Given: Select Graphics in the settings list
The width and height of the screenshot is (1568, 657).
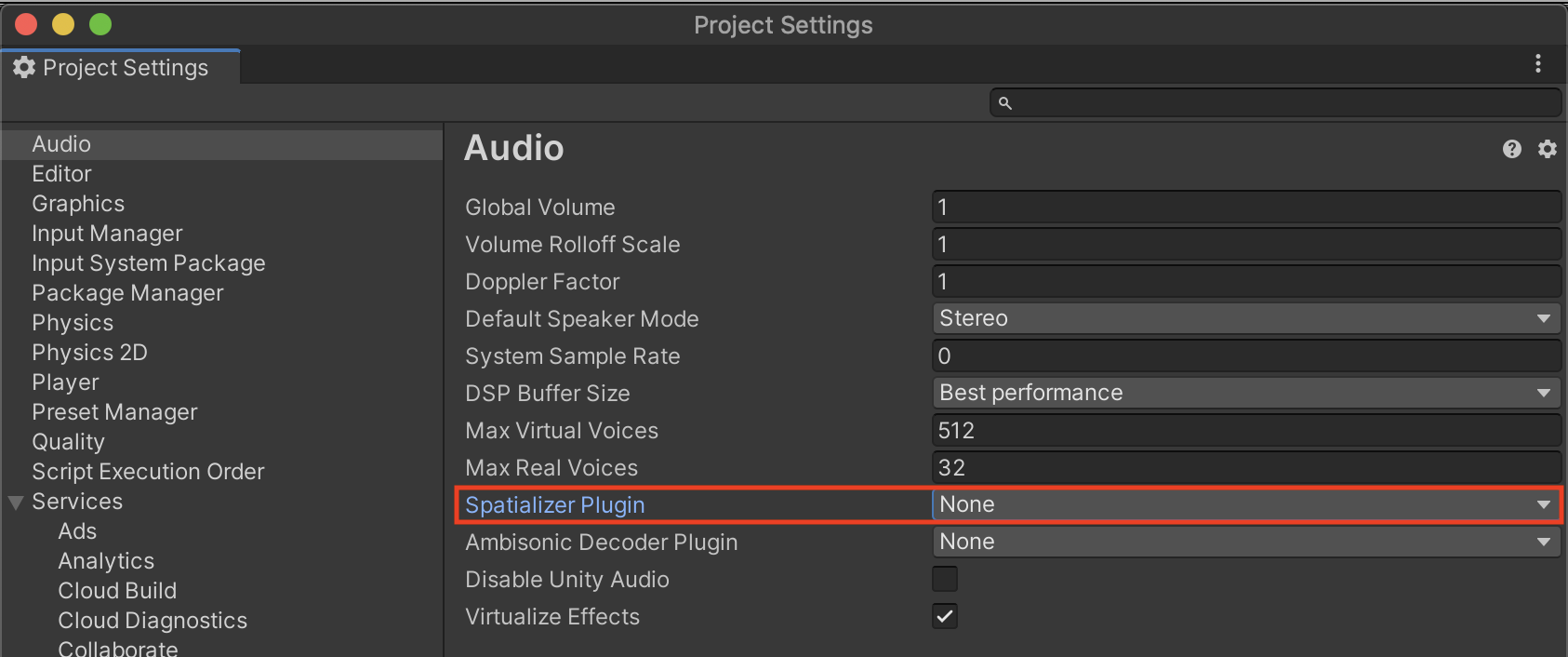Looking at the screenshot, I should coord(78,204).
